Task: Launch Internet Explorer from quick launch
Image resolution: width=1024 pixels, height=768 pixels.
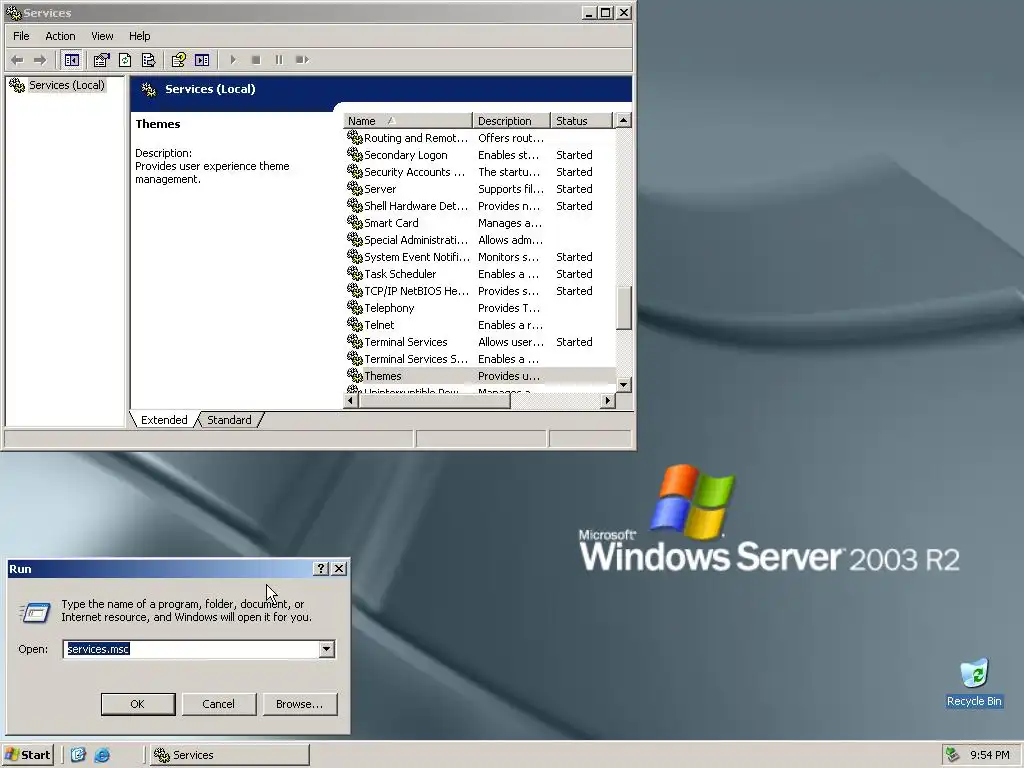Action: pyautogui.click(x=102, y=755)
